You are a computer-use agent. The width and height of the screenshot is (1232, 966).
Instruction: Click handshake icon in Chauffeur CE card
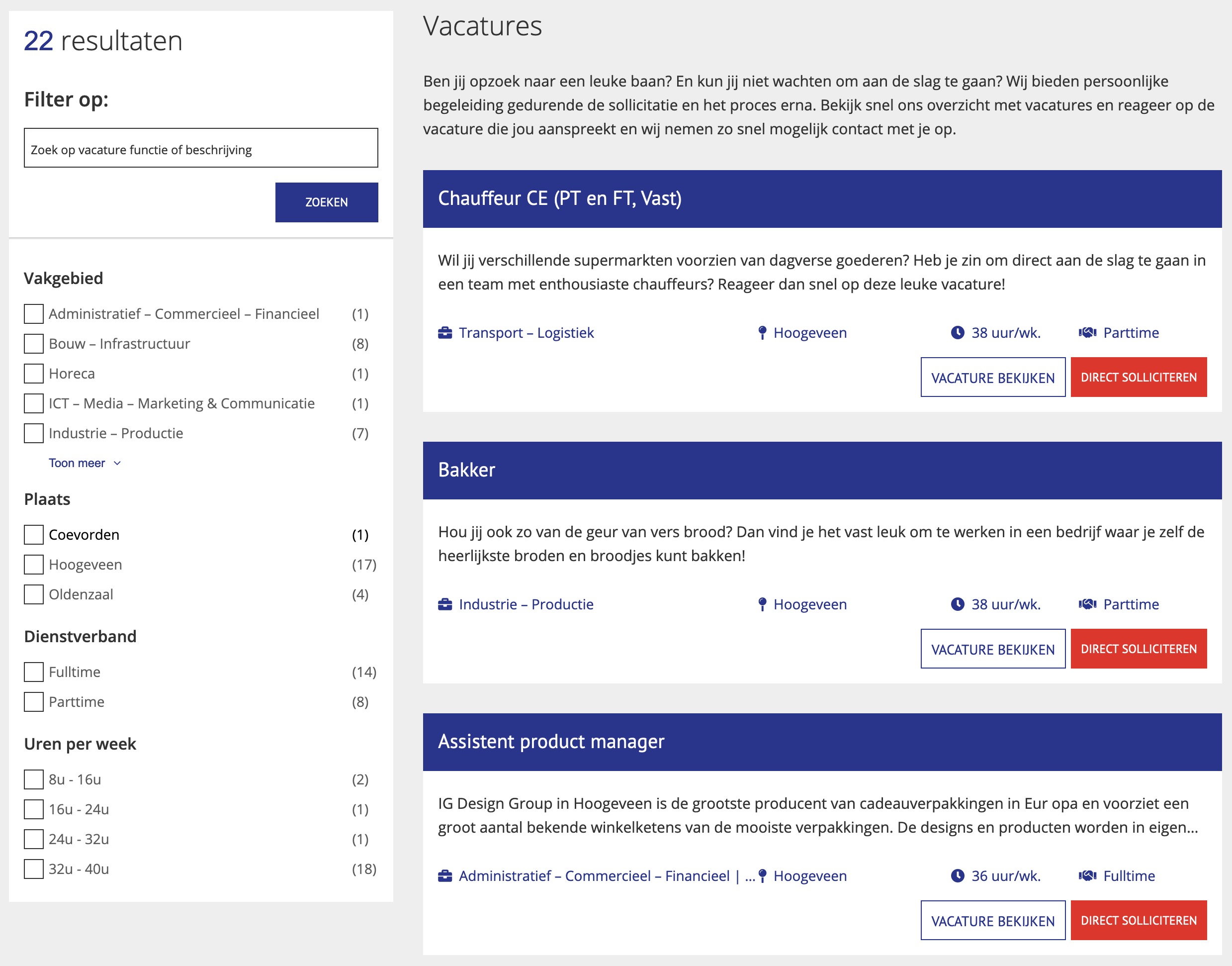click(x=1087, y=333)
